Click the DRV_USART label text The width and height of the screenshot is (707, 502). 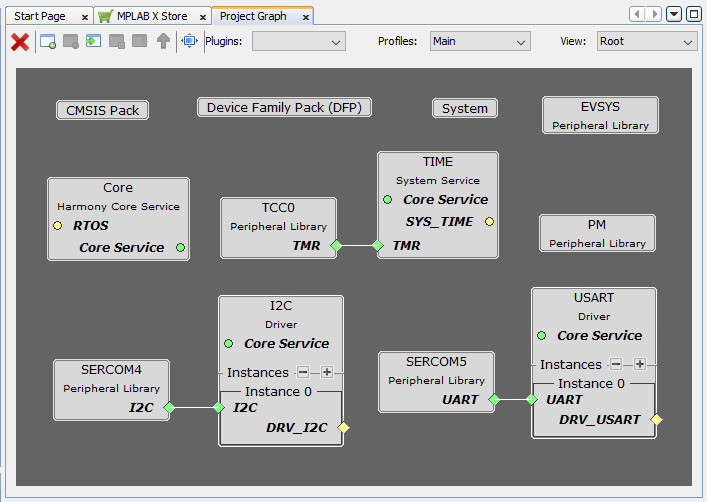click(599, 419)
